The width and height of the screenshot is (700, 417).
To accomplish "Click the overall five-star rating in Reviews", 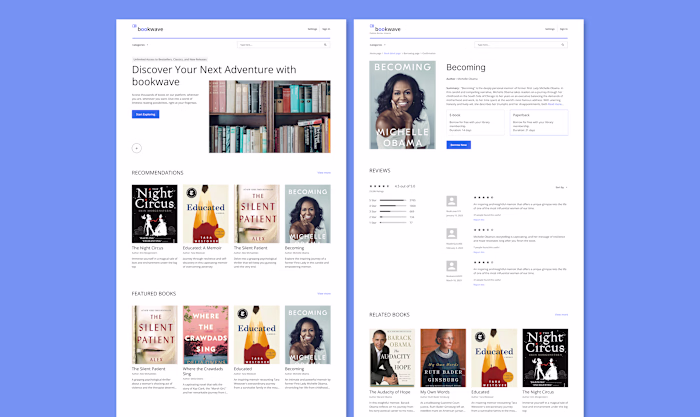I will pyautogui.click(x=379, y=186).
